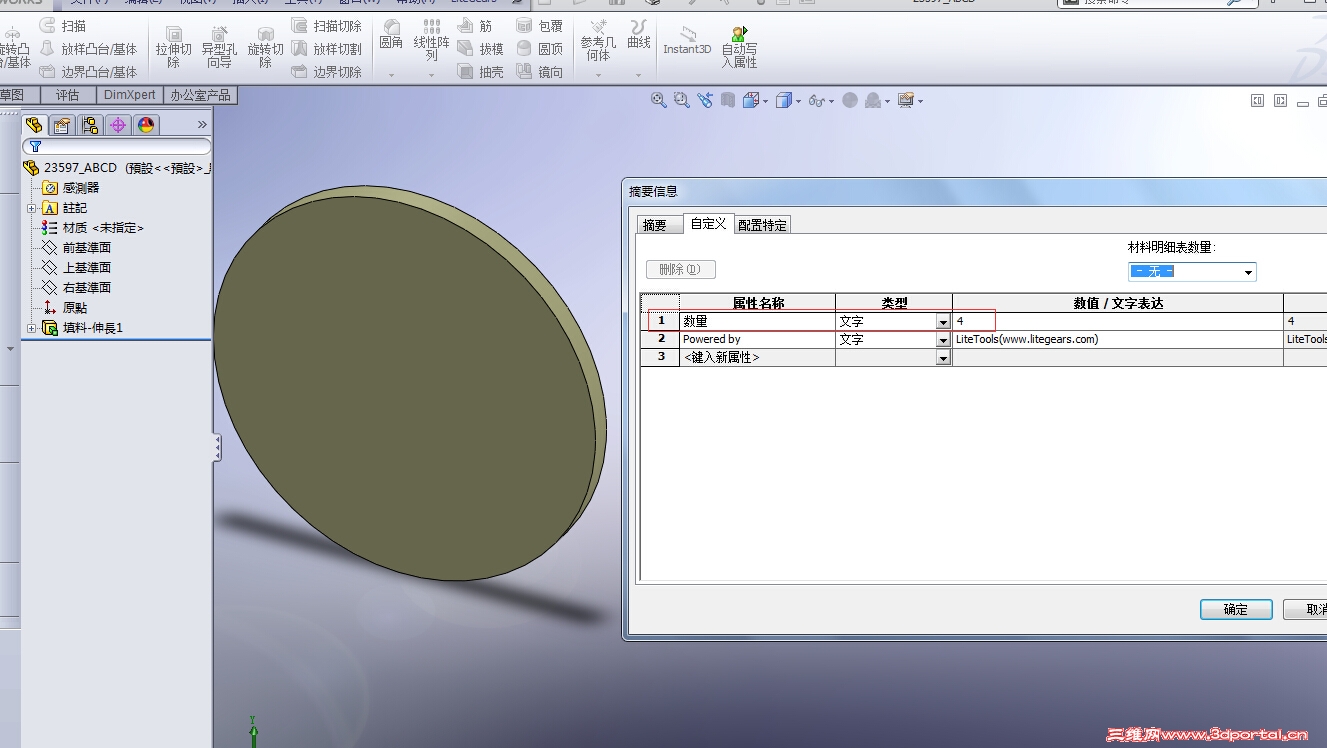The height and width of the screenshot is (748, 1327).
Task: Click the 数量 property name cell
Action: click(x=757, y=322)
